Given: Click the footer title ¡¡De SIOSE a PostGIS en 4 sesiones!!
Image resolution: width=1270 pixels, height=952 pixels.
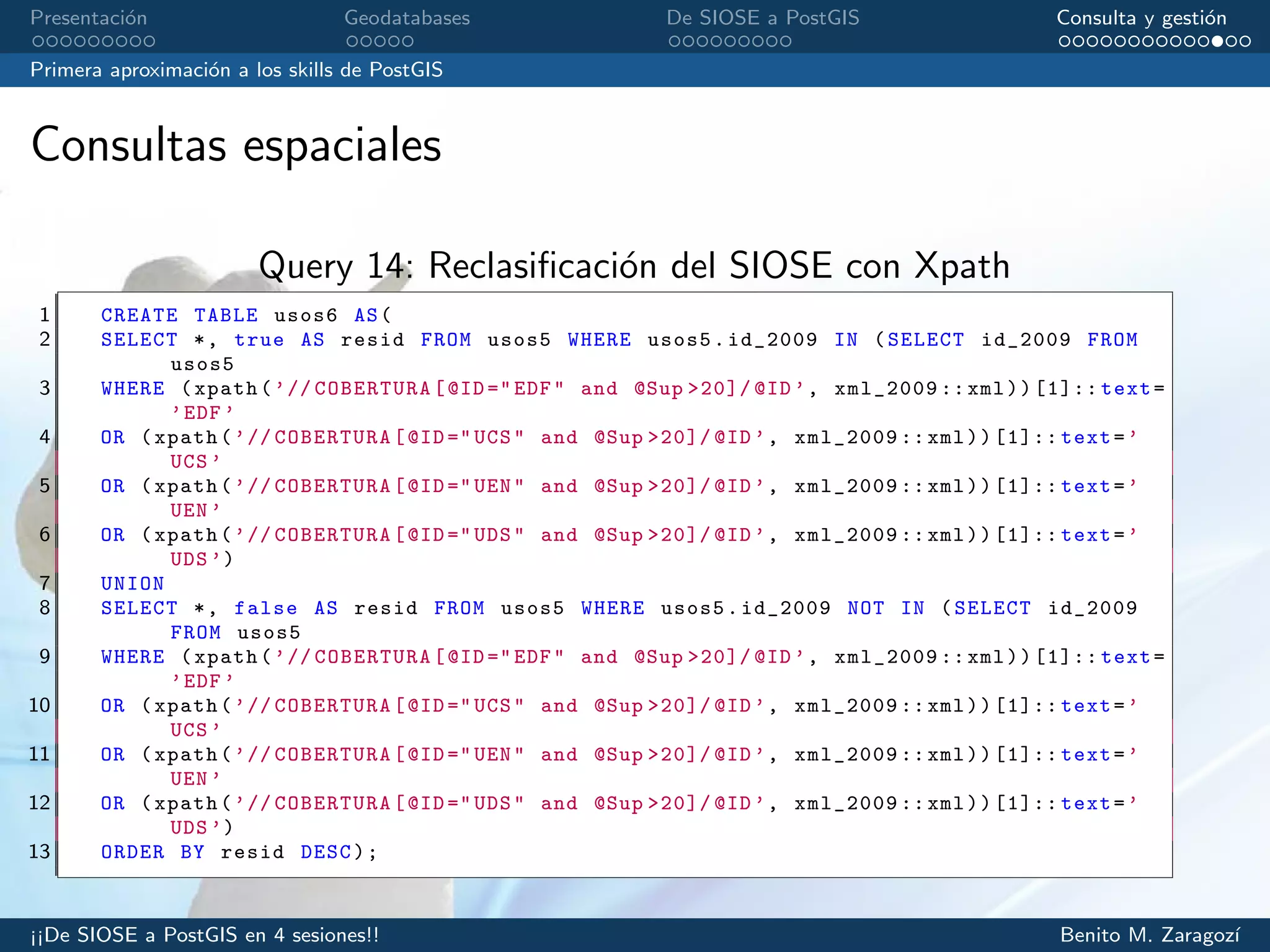Looking at the screenshot, I should tap(205, 935).
